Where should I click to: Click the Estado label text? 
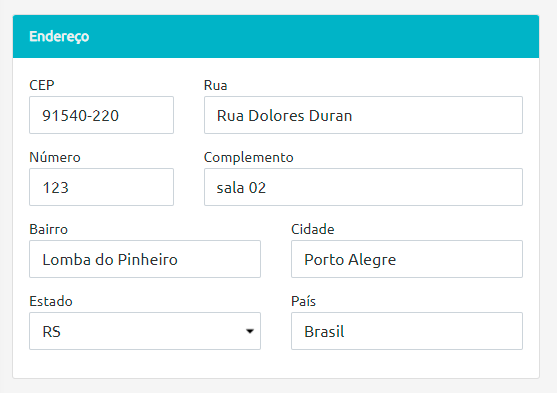click(51, 301)
